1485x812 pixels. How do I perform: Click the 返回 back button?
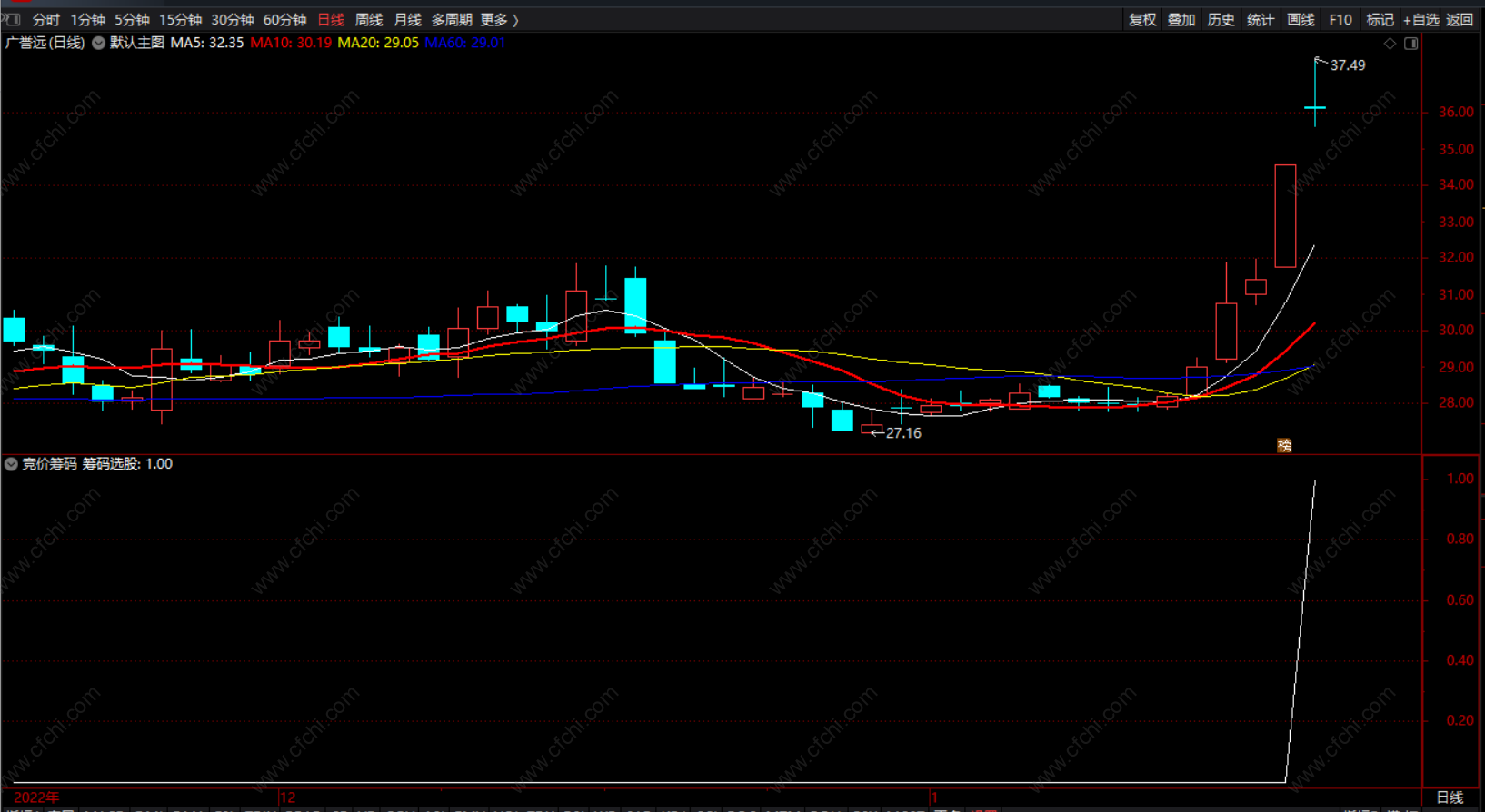pyautogui.click(x=1460, y=19)
